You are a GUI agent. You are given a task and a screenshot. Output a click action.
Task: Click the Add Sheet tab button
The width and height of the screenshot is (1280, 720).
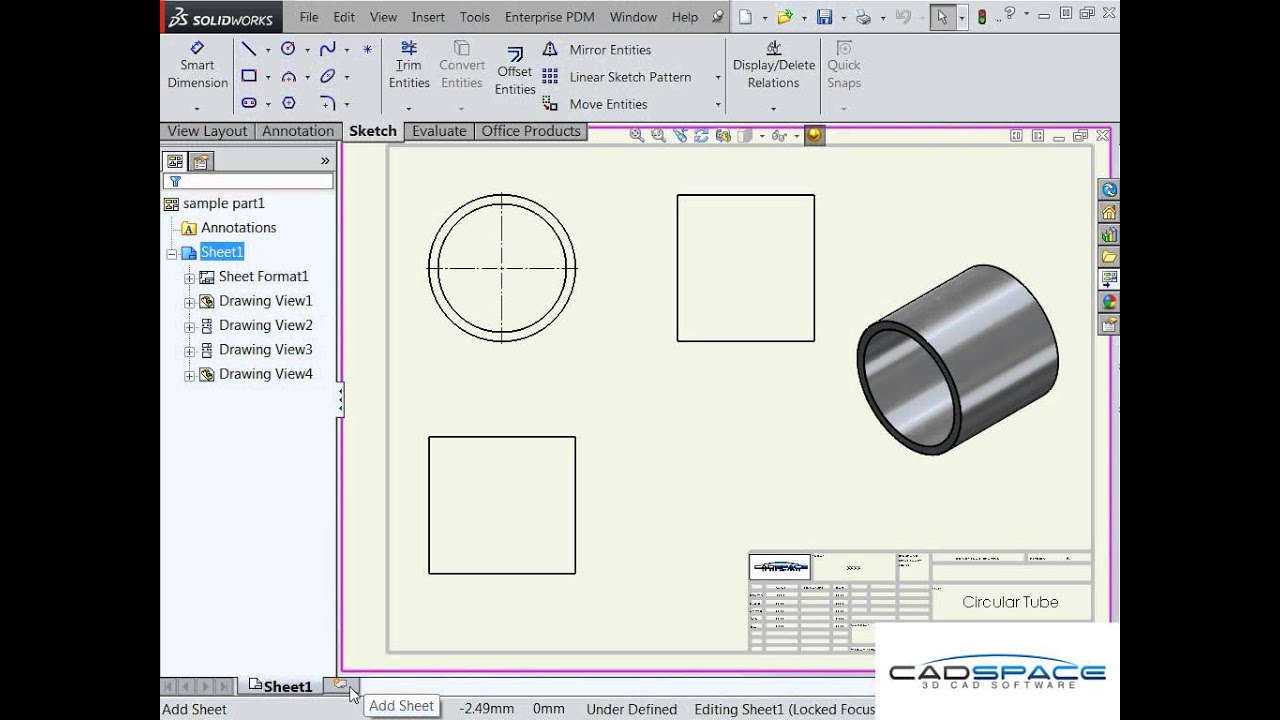coord(340,684)
